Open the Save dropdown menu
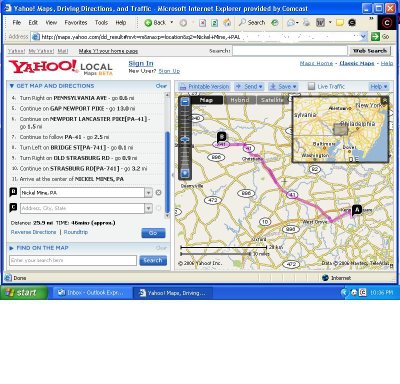Screen dimensions: 400x384 [x=283, y=86]
